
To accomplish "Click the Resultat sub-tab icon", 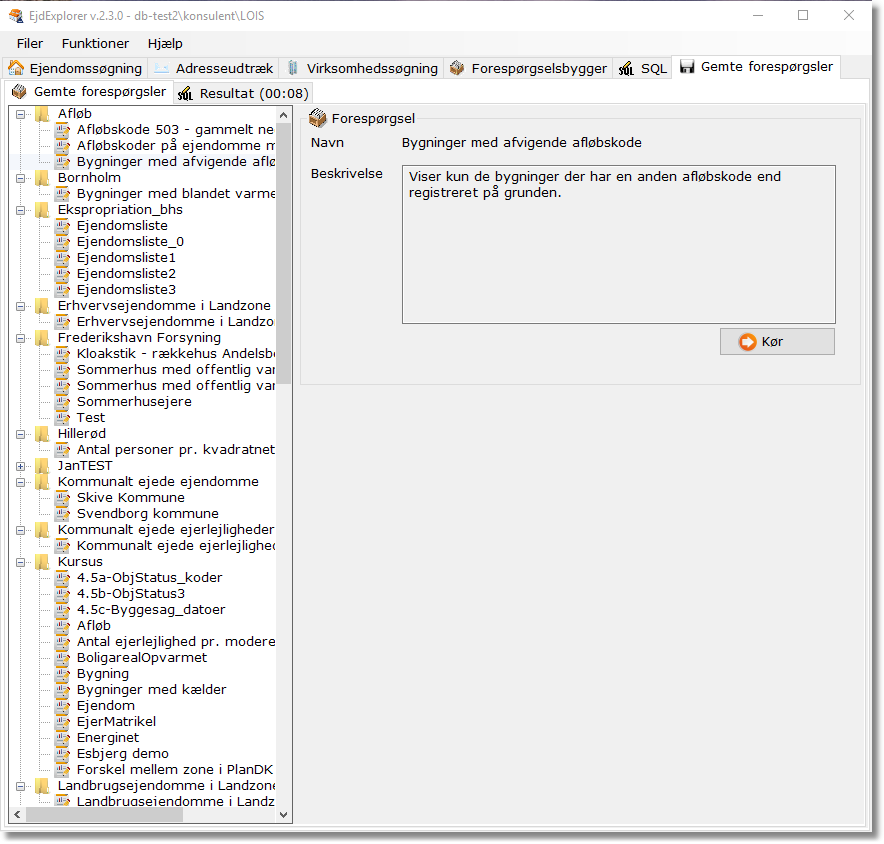I will (x=185, y=93).
